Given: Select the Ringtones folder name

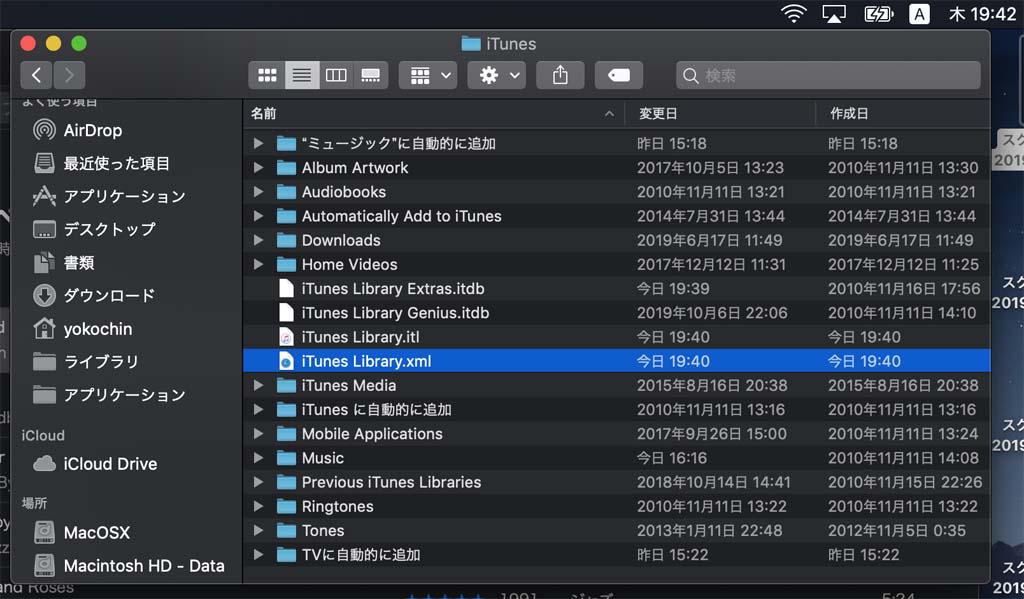Looking at the screenshot, I should [x=338, y=506].
